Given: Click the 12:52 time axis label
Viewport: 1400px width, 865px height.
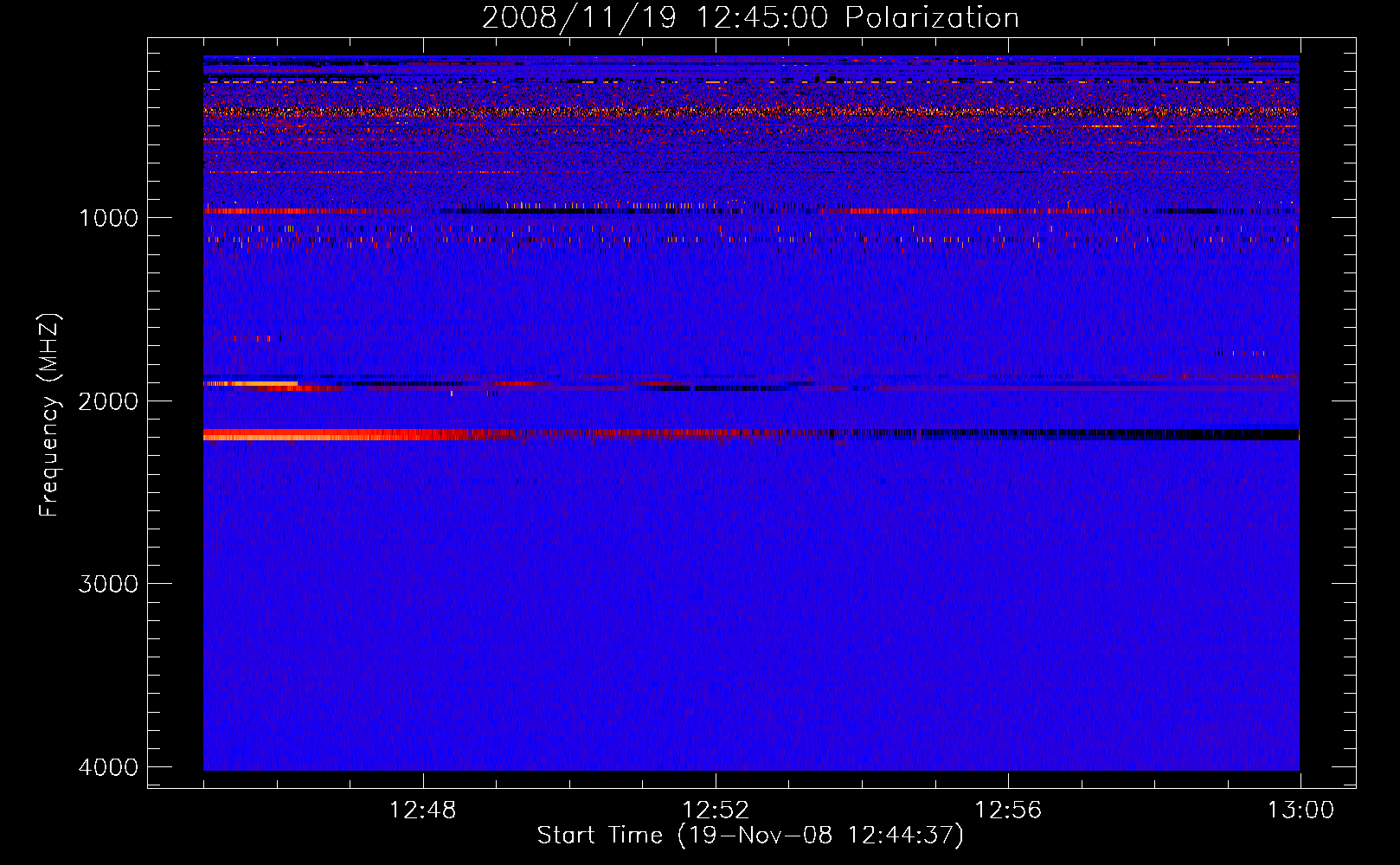Looking at the screenshot, I should pos(716,811).
